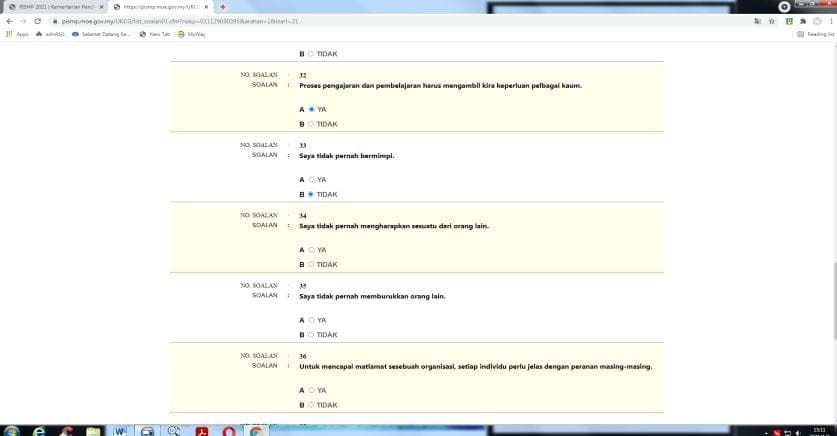837x436 pixels.
Task: Select YA for question 33
Action: point(311,179)
